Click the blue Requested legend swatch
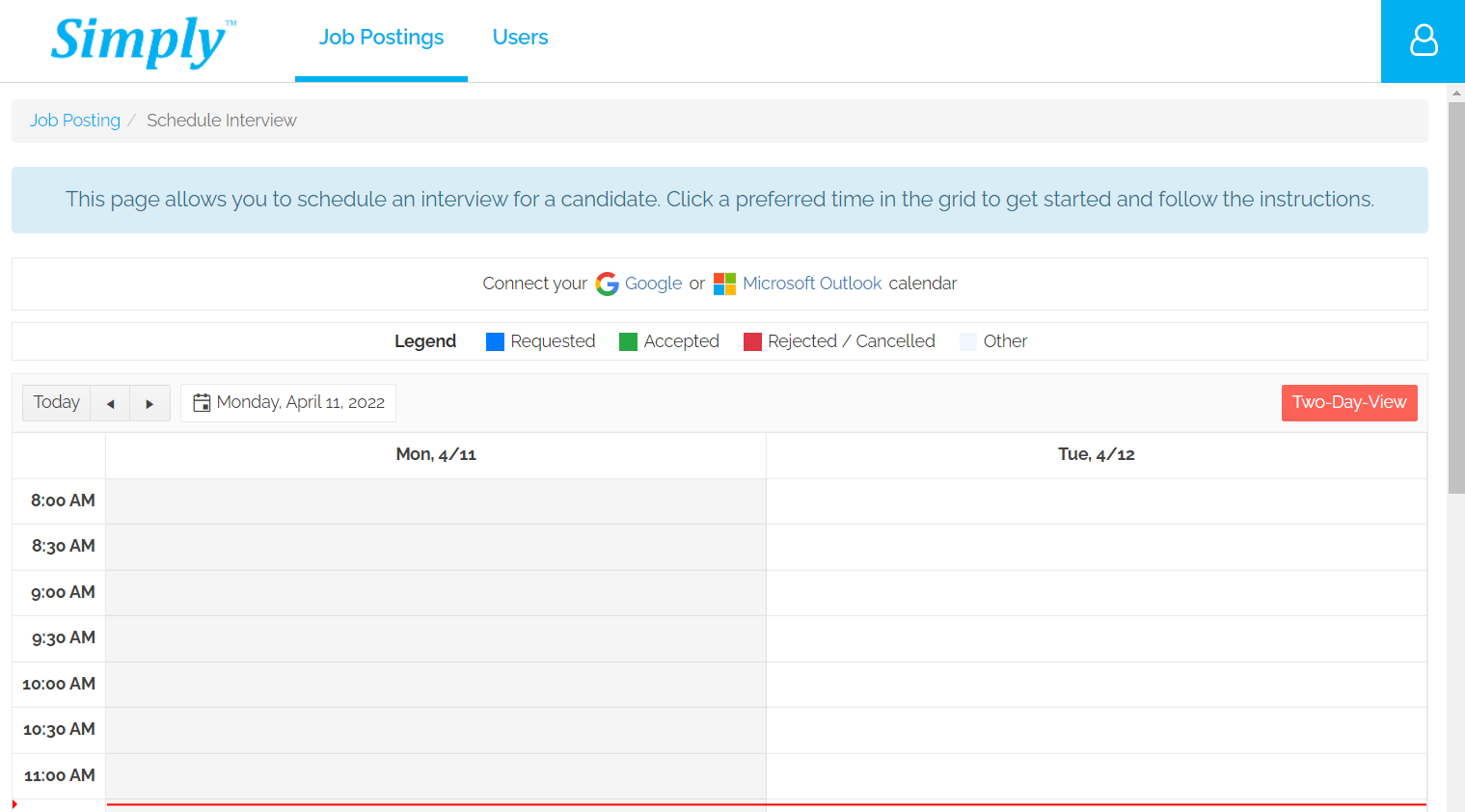 [x=495, y=341]
